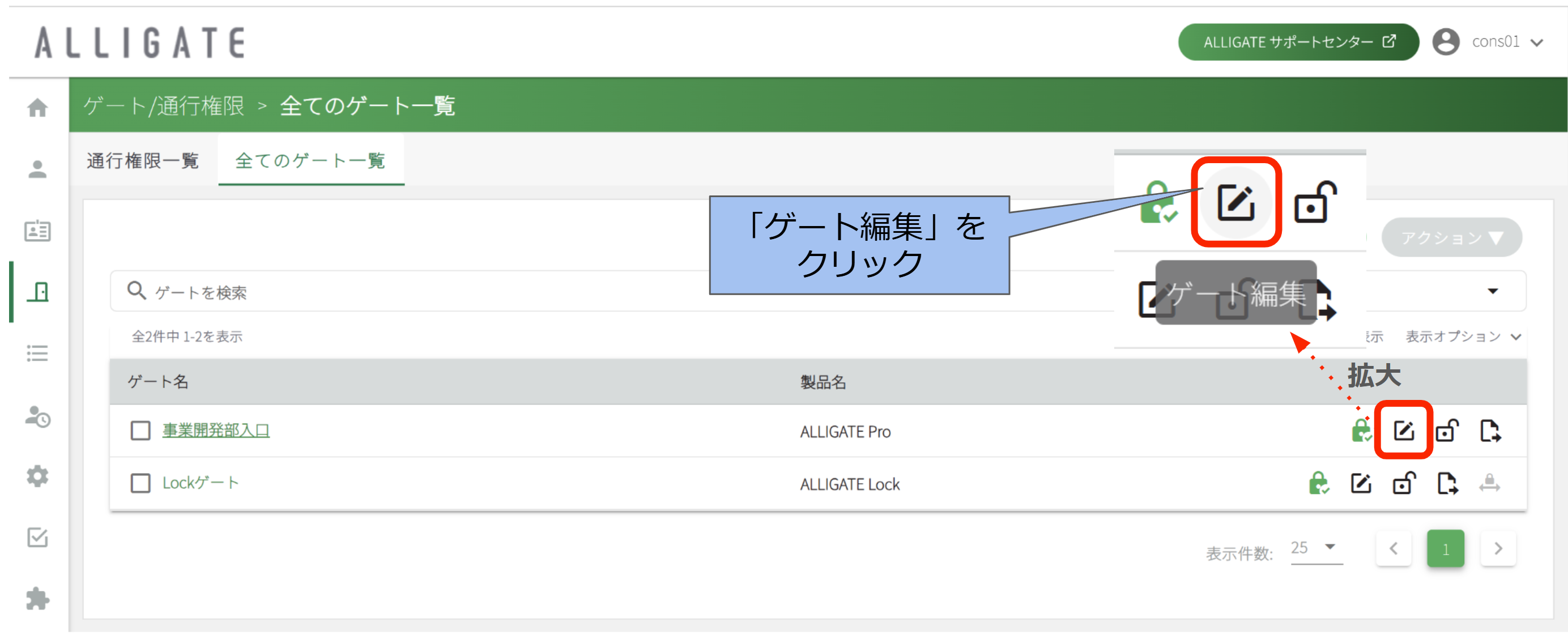Open the ID card sidebar icon
Image resolution: width=1568 pixels, height=639 pixels.
coord(37,231)
